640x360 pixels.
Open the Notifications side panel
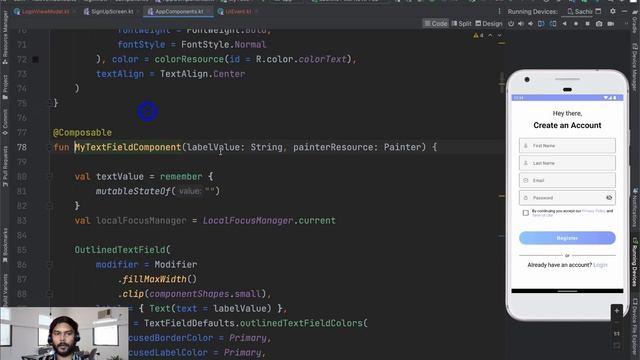coord(635,207)
